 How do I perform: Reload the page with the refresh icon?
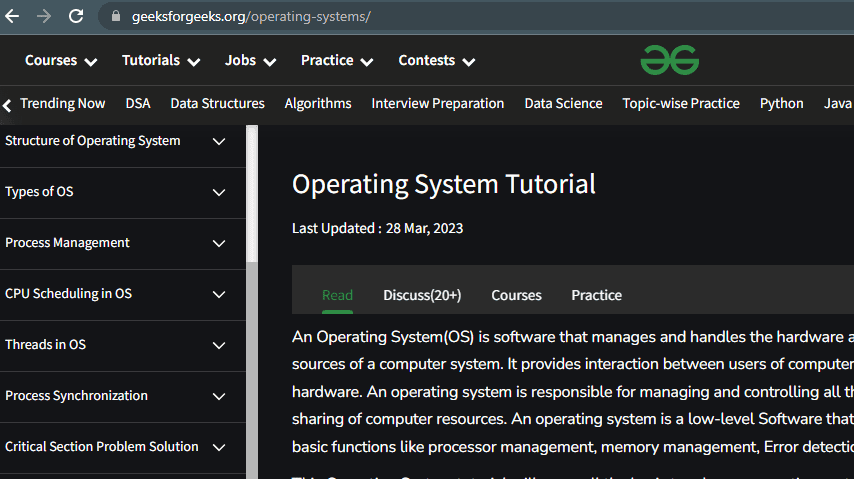[x=76, y=16]
